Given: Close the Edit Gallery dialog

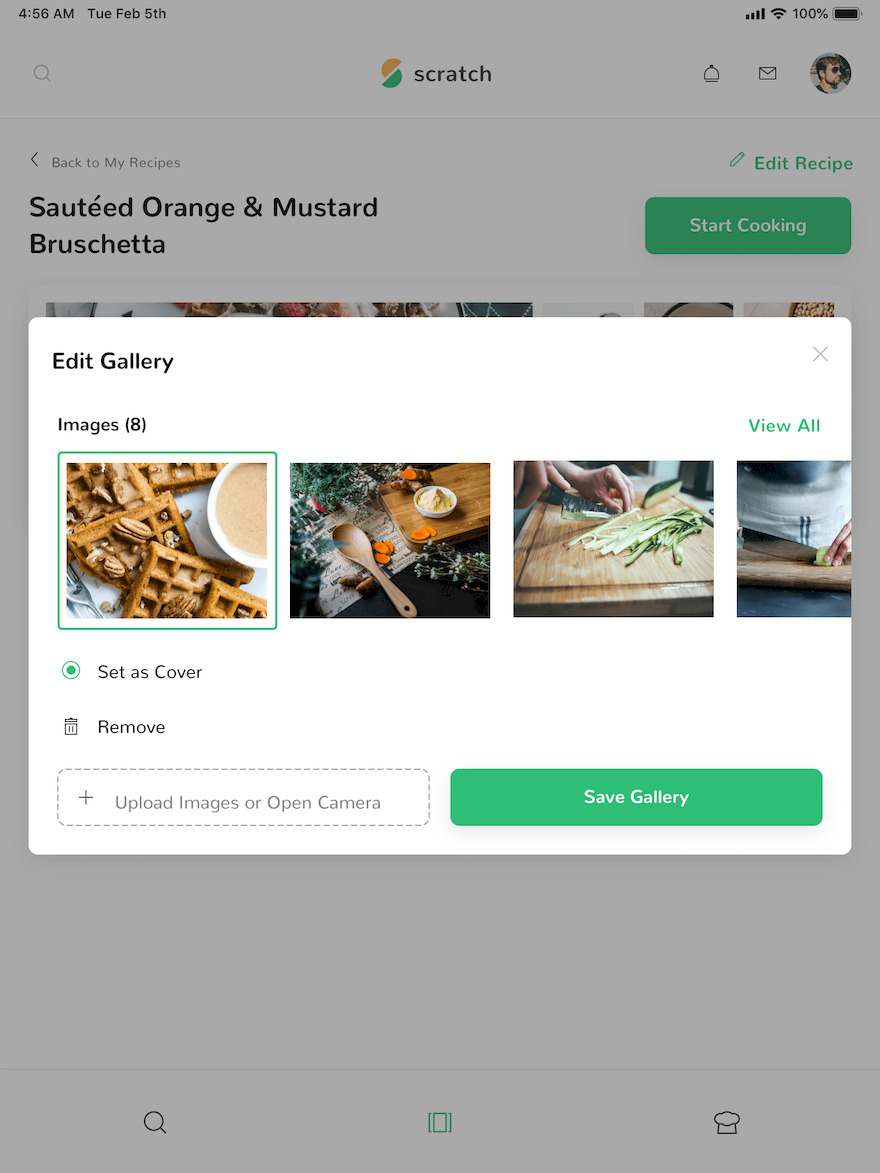Looking at the screenshot, I should [x=820, y=354].
